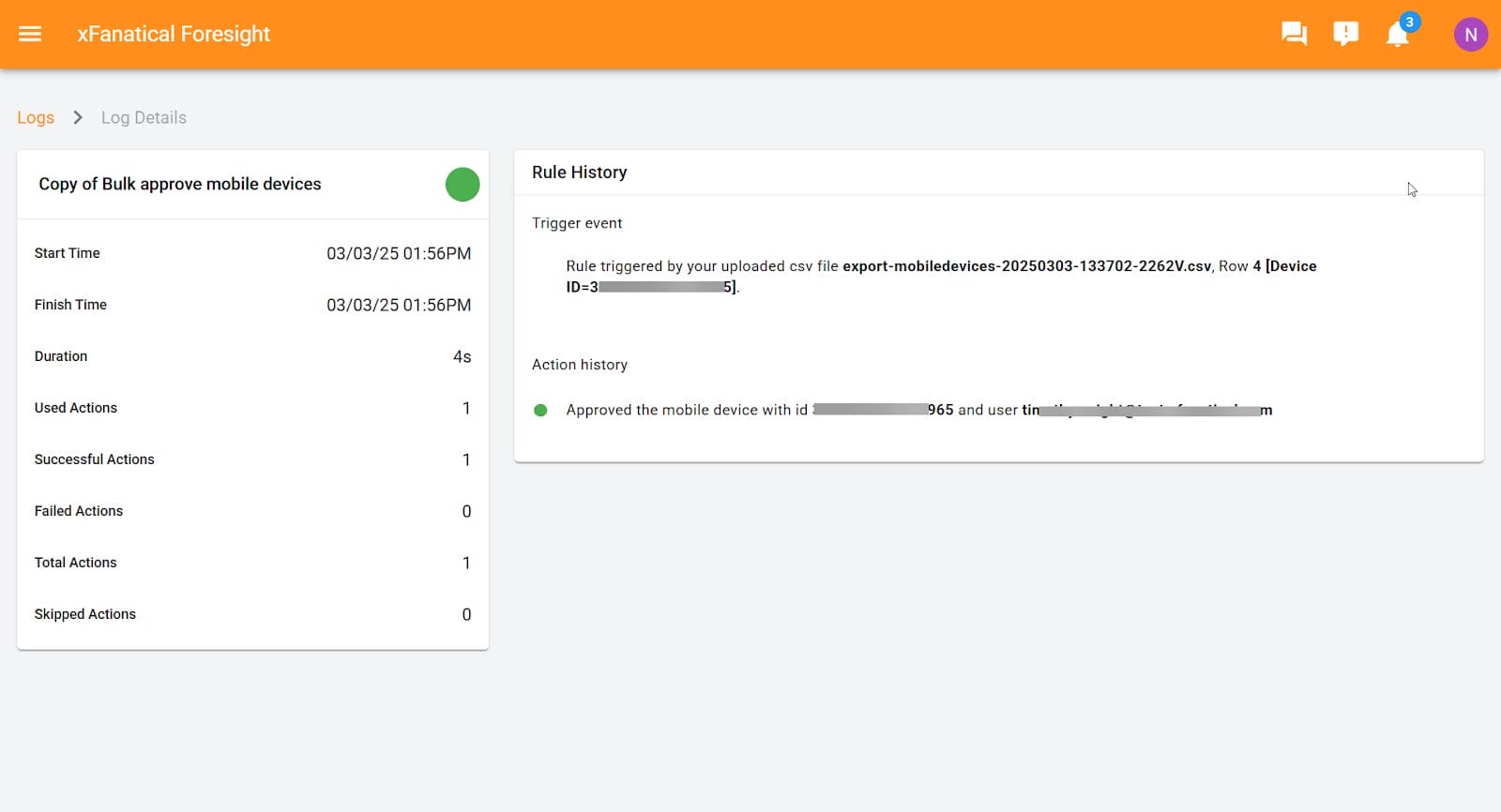Screen dimensions: 1501x812
Task: Open the feedback exclamation icon
Action: [1345, 34]
